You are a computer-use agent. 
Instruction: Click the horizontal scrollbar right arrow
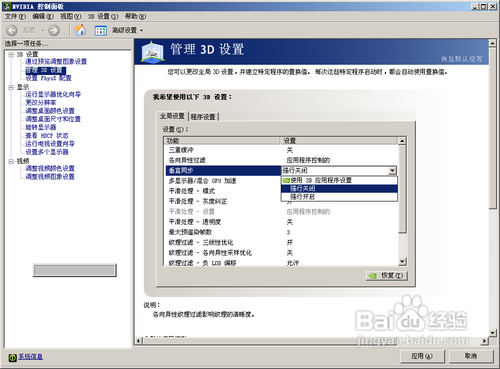tap(485, 341)
